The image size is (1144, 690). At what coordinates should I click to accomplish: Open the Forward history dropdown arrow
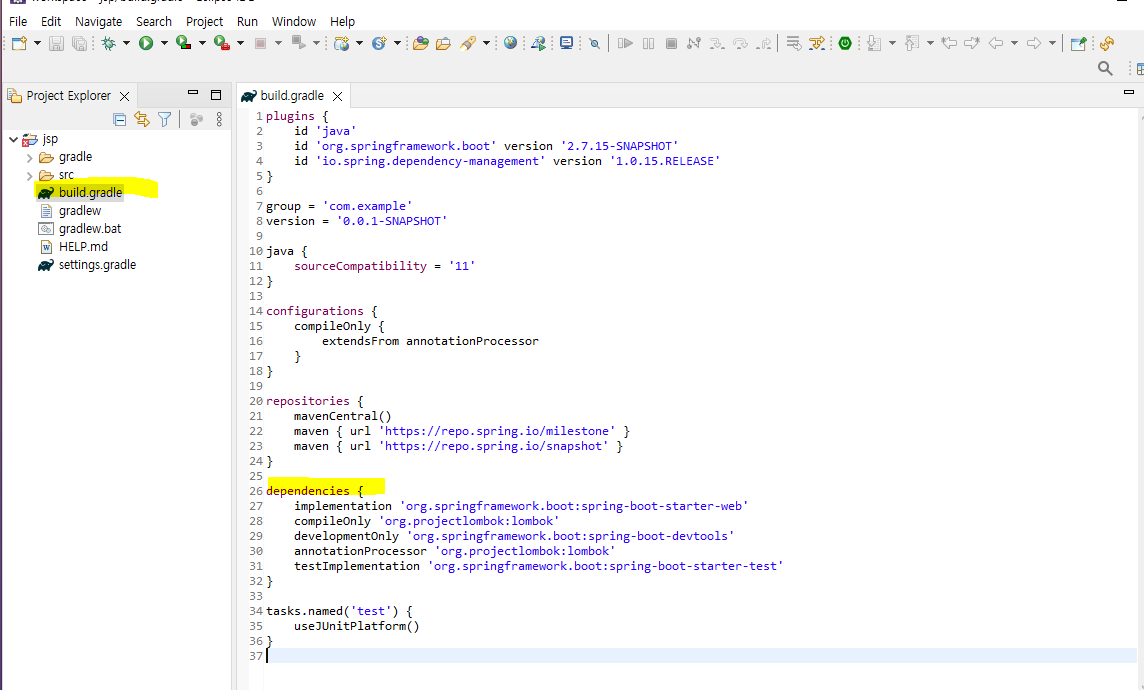tap(1052, 44)
